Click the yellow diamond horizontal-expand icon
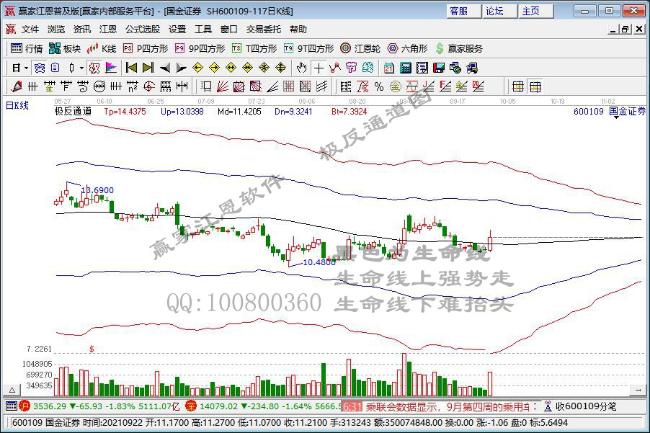 231,68
